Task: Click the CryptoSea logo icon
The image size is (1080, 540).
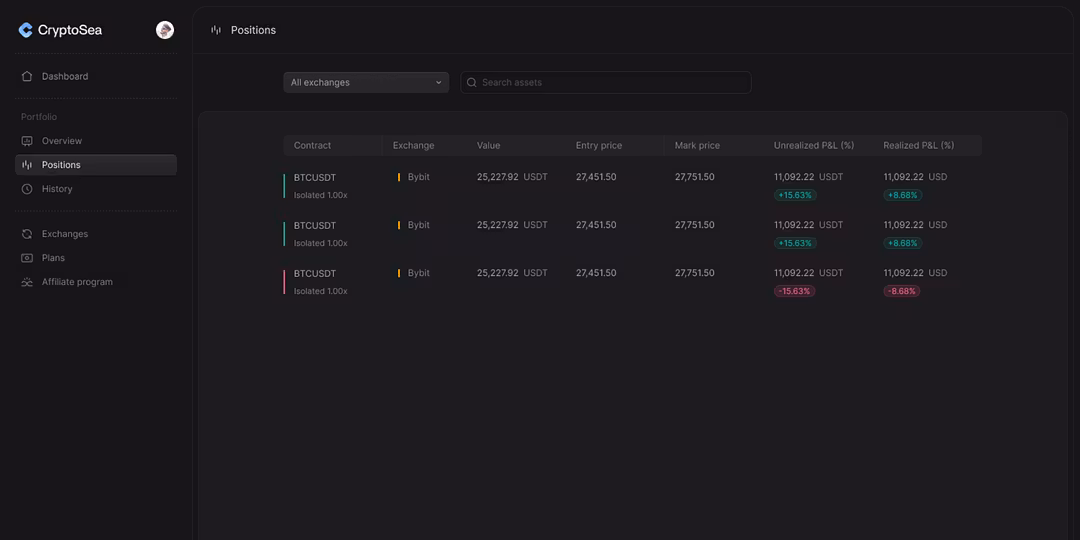Action: click(x=26, y=30)
